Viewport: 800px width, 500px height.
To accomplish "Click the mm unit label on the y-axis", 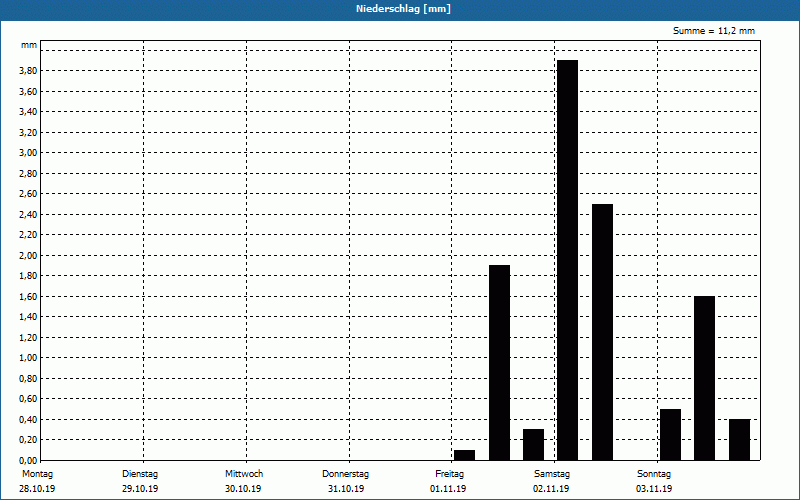I will click(x=29, y=45).
